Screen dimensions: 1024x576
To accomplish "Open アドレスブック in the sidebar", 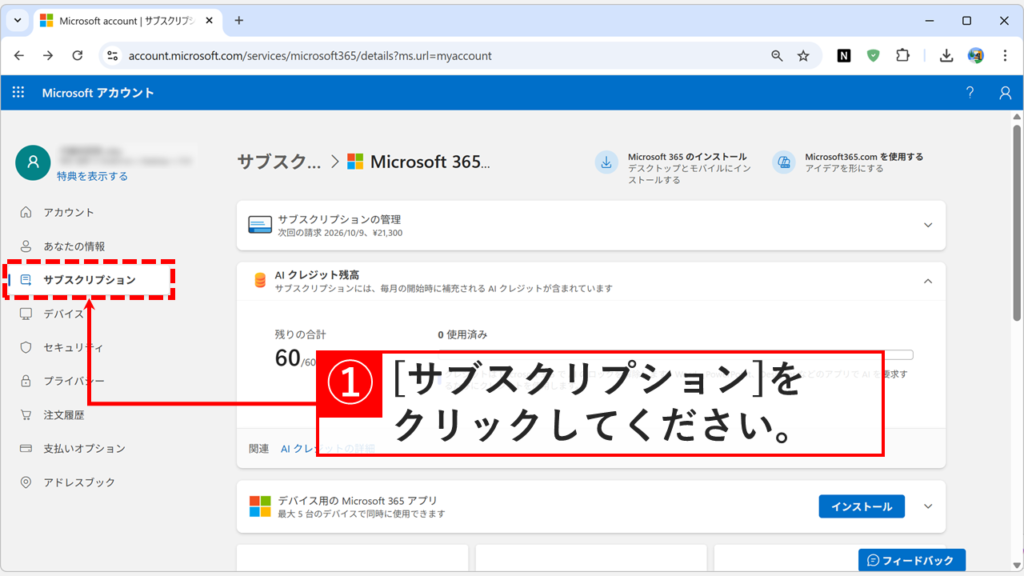I will pyautogui.click(x=79, y=482).
